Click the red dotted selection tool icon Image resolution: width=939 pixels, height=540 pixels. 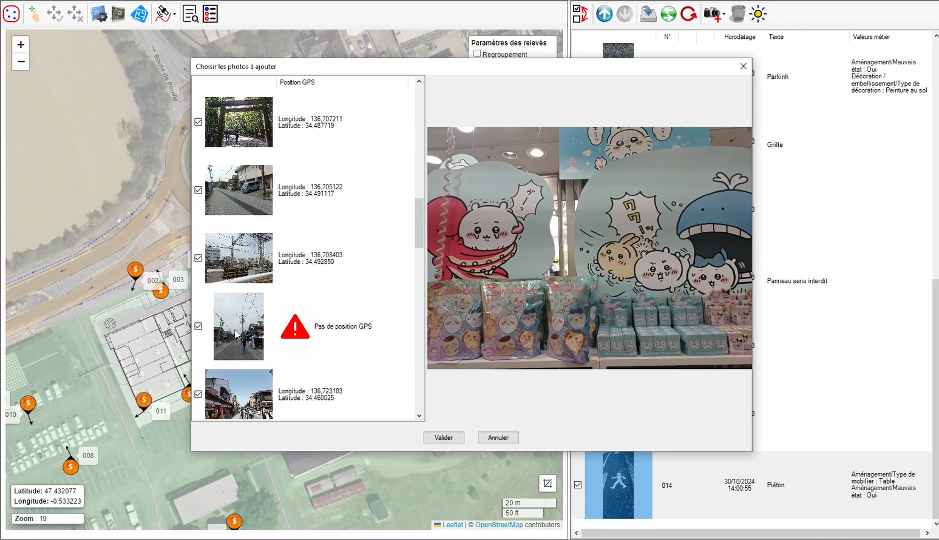(12, 13)
